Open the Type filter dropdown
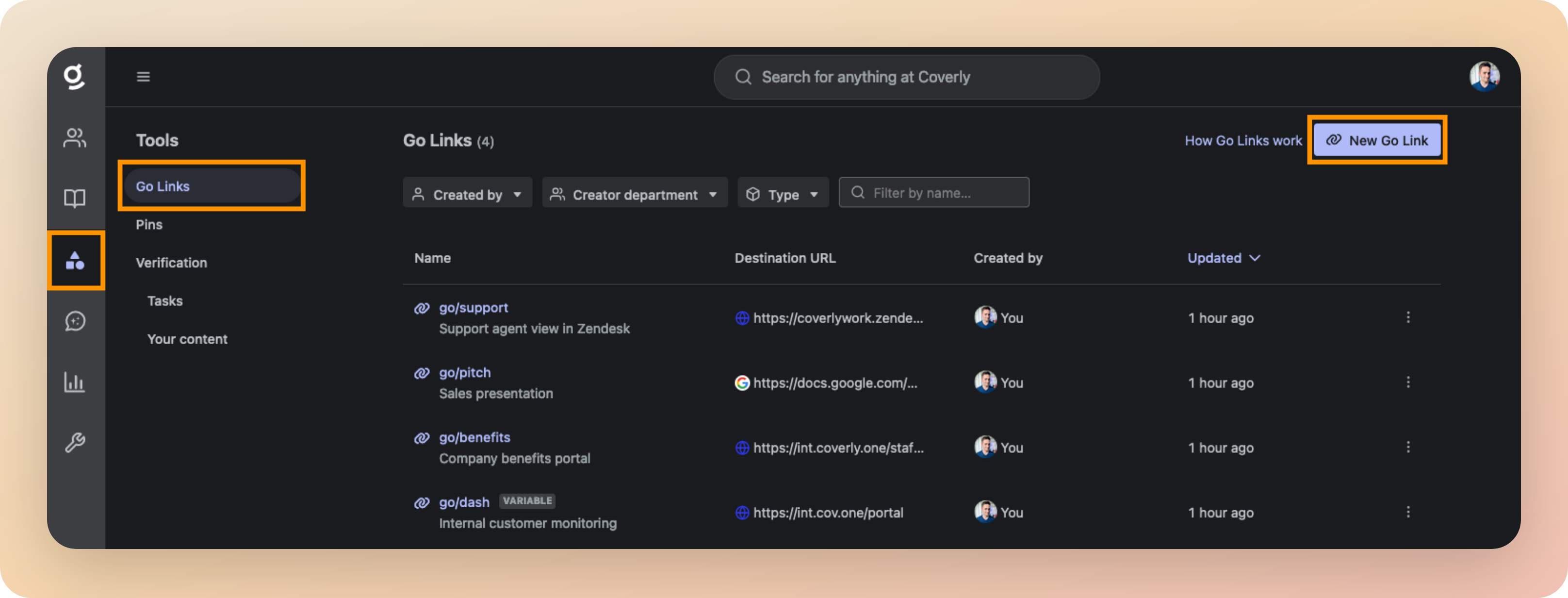This screenshot has width=1568, height=598. (x=783, y=194)
